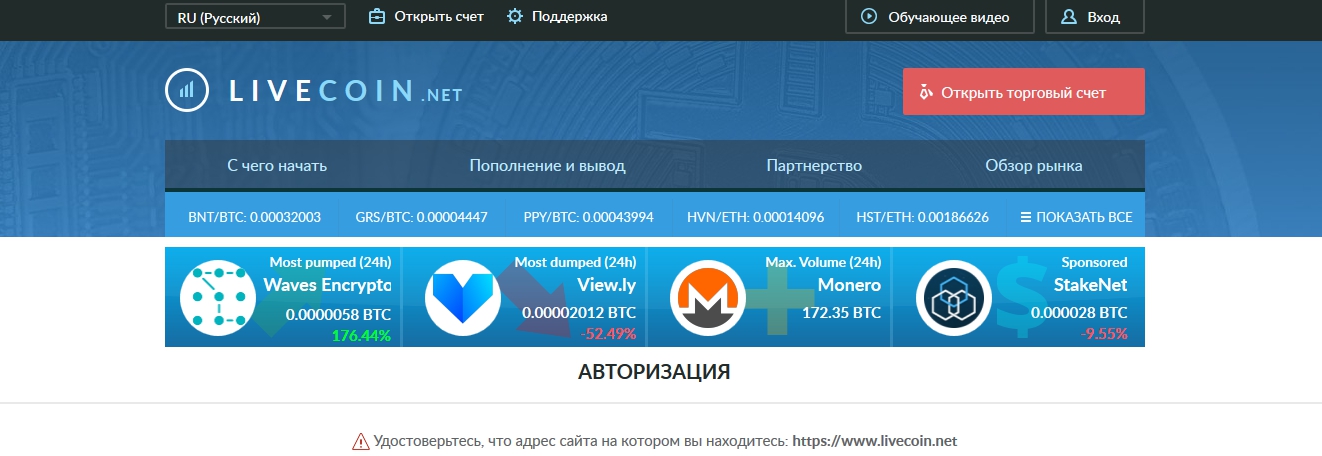Image resolution: width=1322 pixels, height=456 pixels.
Task: Open the Партнерство menu item
Action: (x=814, y=166)
